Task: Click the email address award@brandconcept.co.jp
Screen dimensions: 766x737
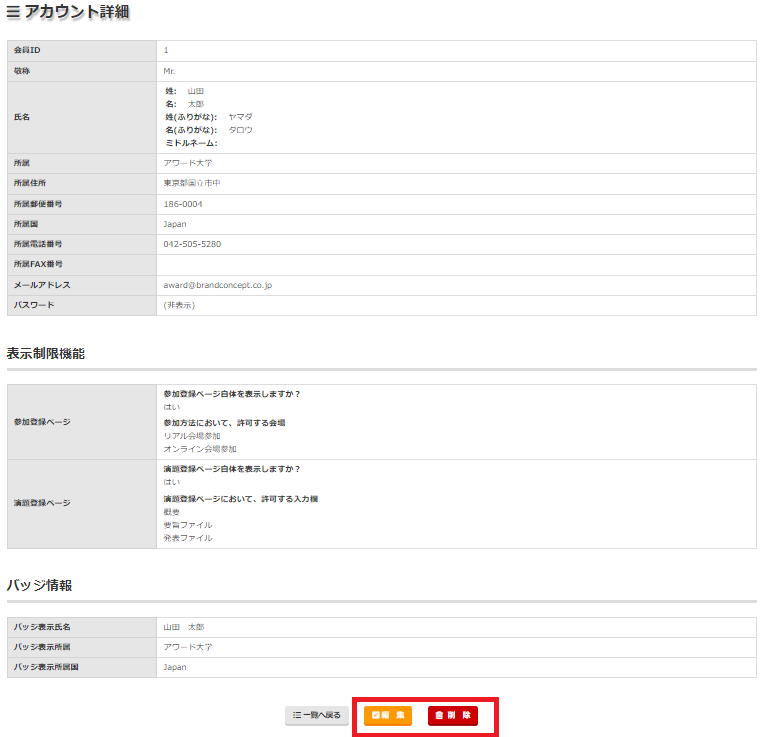Action: tap(217, 285)
